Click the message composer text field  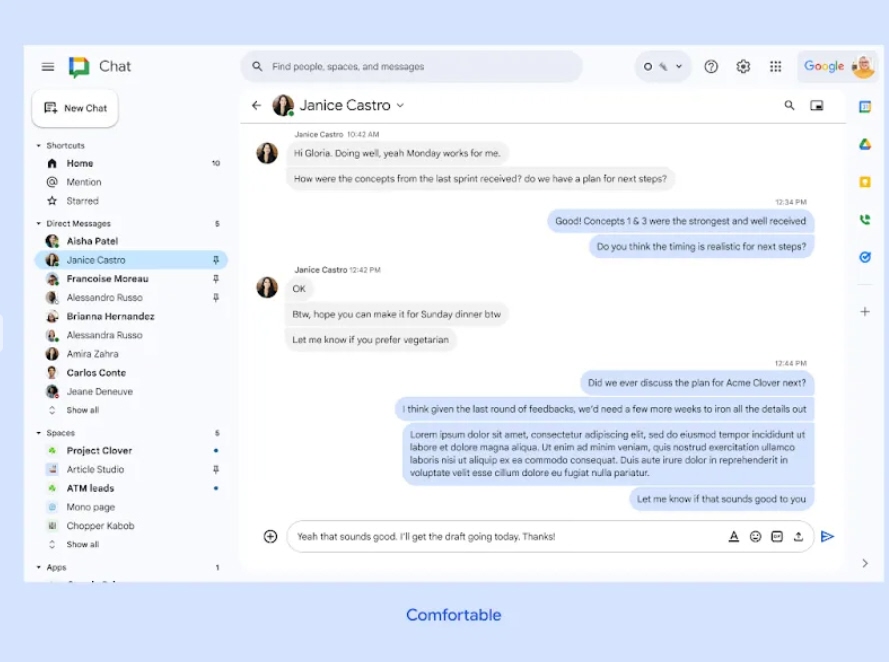pos(505,536)
